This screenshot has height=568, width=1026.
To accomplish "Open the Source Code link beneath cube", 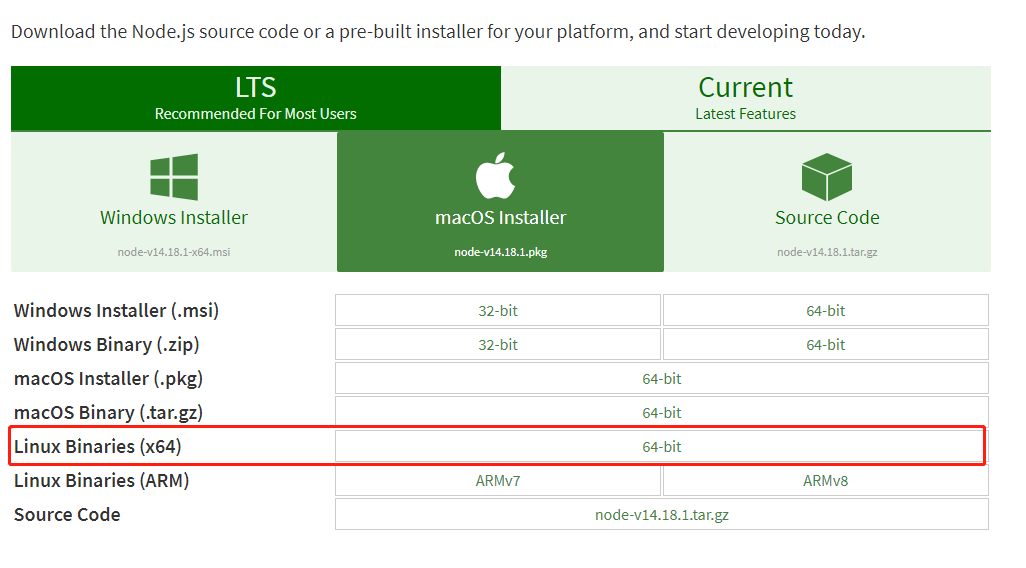I will click(827, 217).
